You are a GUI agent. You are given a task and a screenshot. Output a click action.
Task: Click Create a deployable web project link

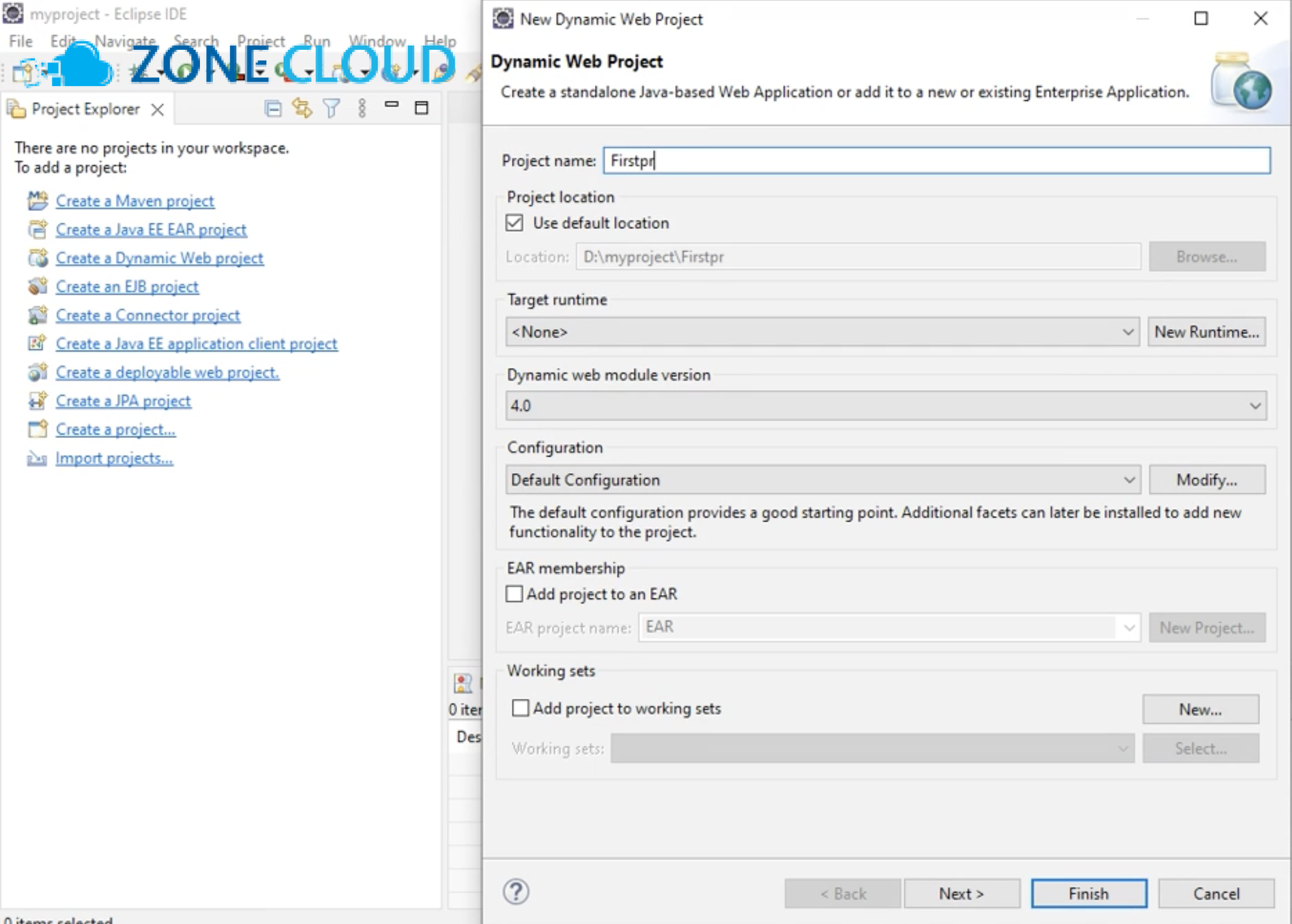[x=167, y=372]
